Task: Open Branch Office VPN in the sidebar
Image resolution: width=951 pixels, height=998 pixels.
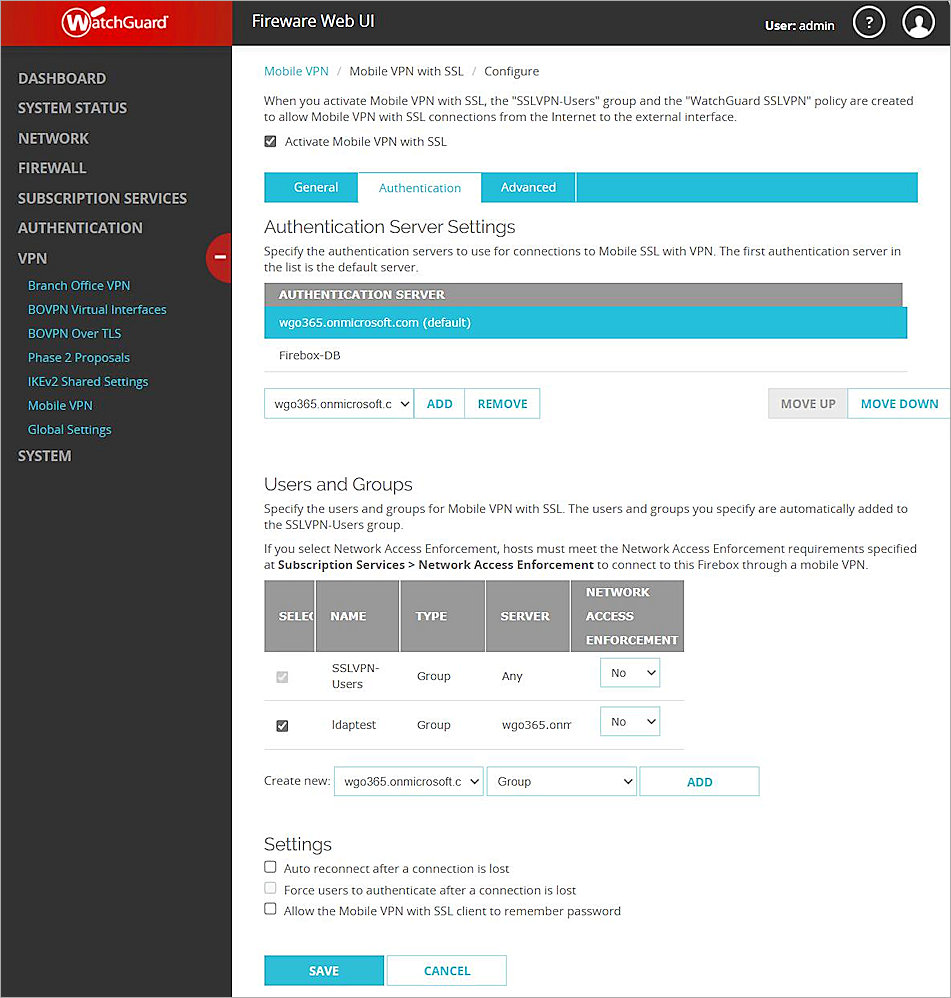Action: (78, 285)
